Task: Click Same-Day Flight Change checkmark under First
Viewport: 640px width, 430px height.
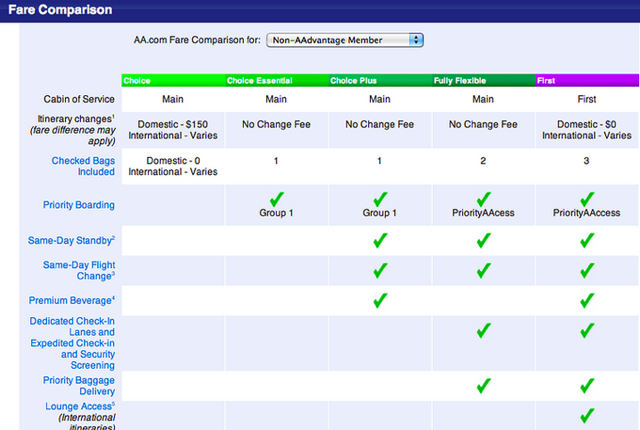Action: [x=587, y=270]
